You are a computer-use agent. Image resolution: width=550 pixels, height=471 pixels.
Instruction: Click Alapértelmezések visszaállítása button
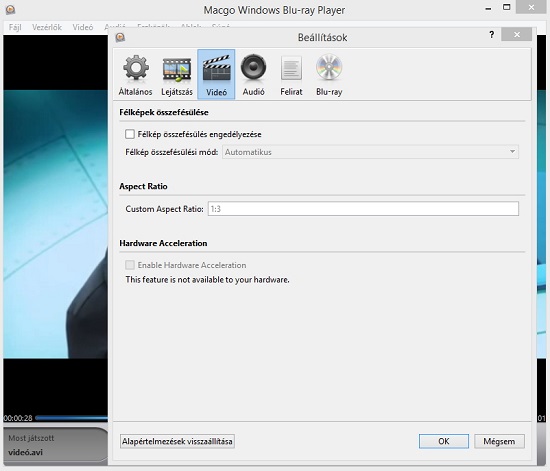[x=177, y=441]
